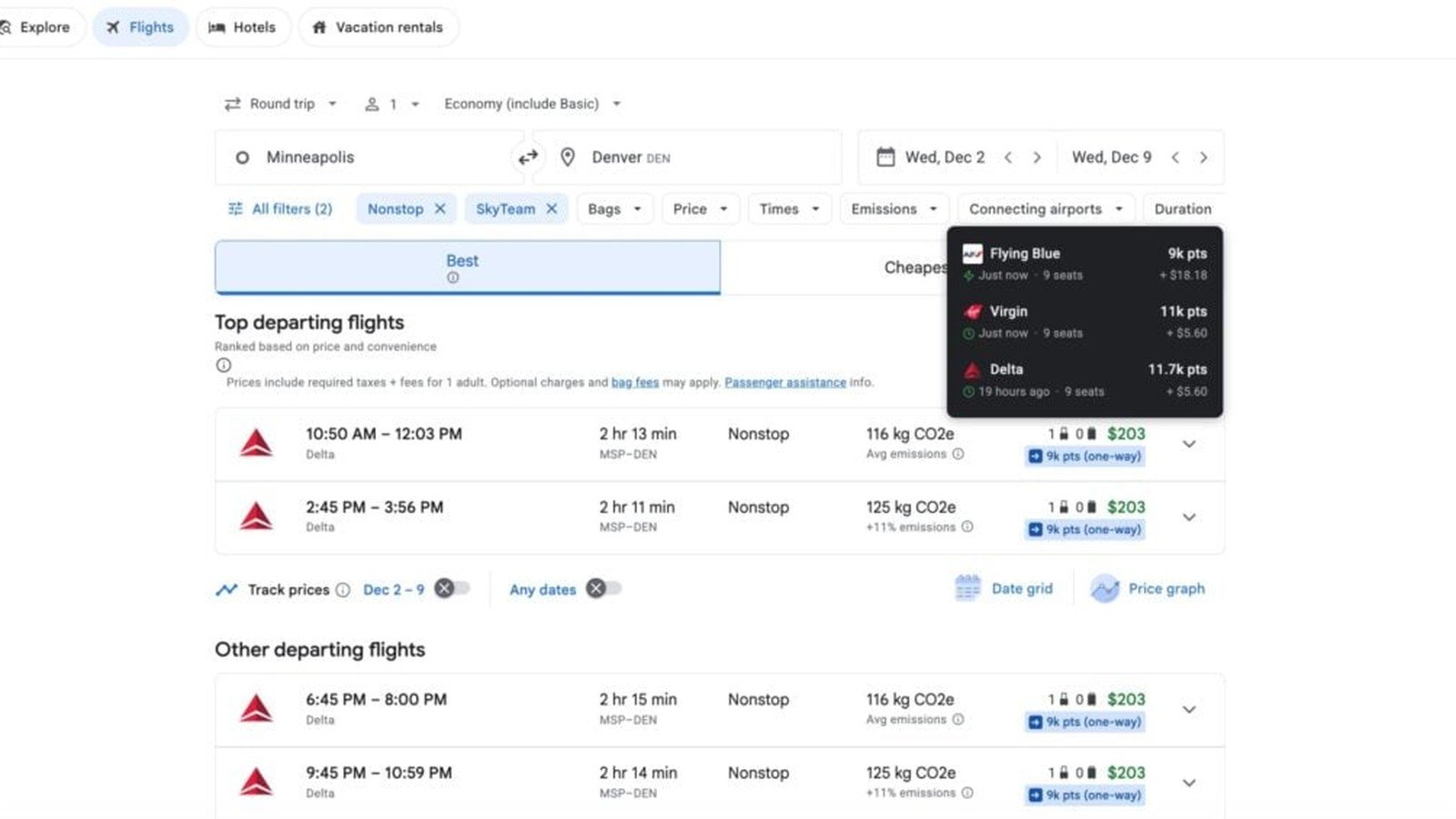
Task: Select the Cheapest sorting tab
Action: point(915,268)
